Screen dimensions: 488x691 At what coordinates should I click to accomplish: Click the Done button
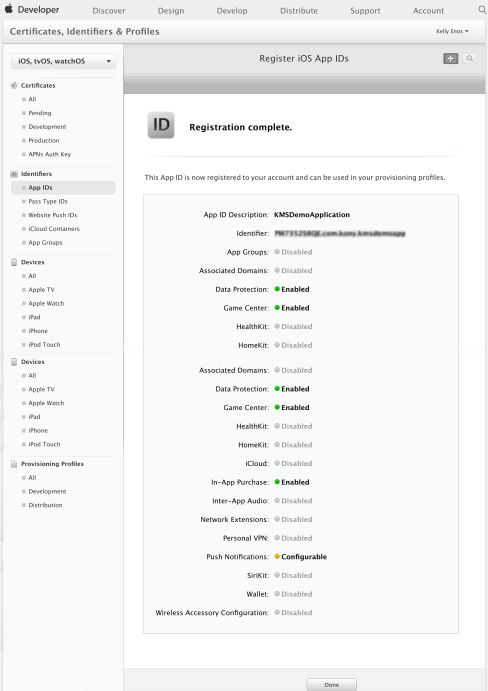(x=332, y=684)
